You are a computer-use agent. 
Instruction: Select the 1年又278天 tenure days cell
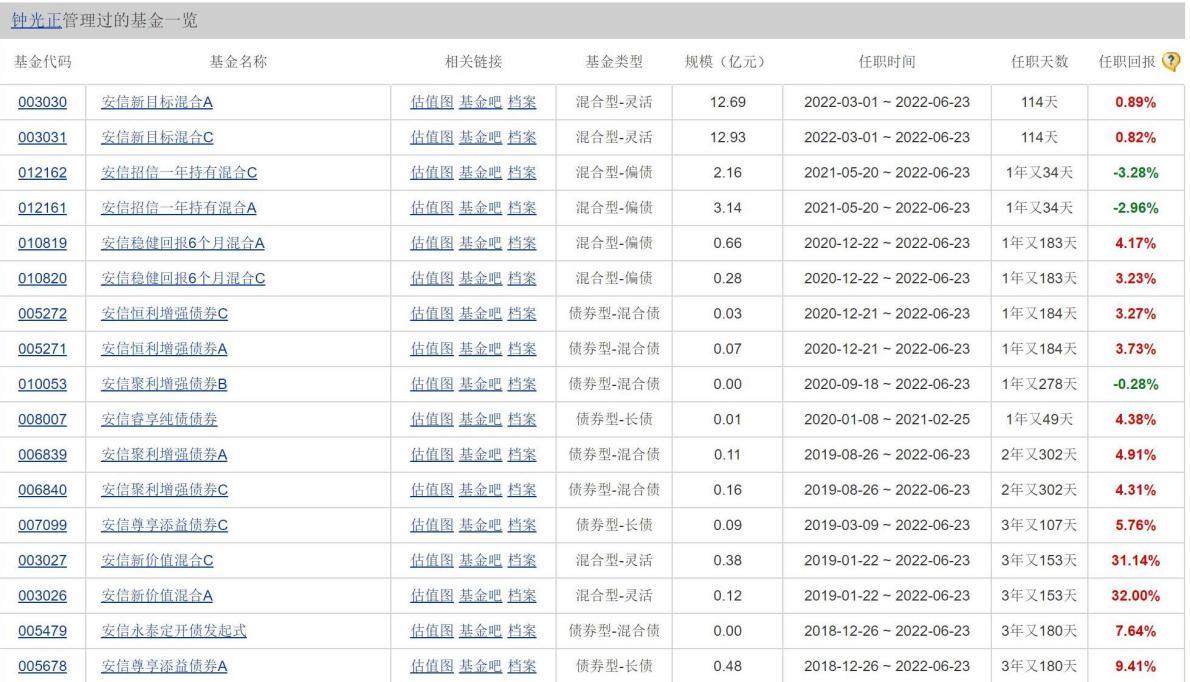[x=1039, y=384]
